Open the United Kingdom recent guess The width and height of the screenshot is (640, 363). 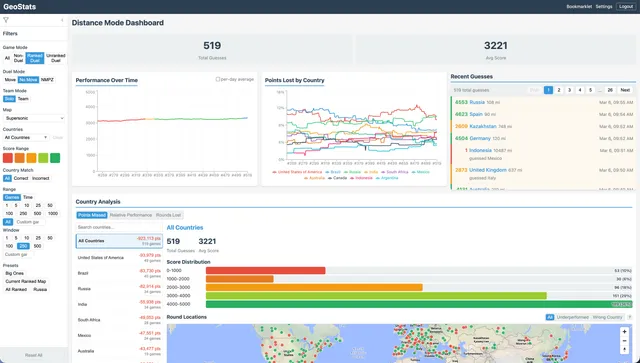[x=543, y=174]
